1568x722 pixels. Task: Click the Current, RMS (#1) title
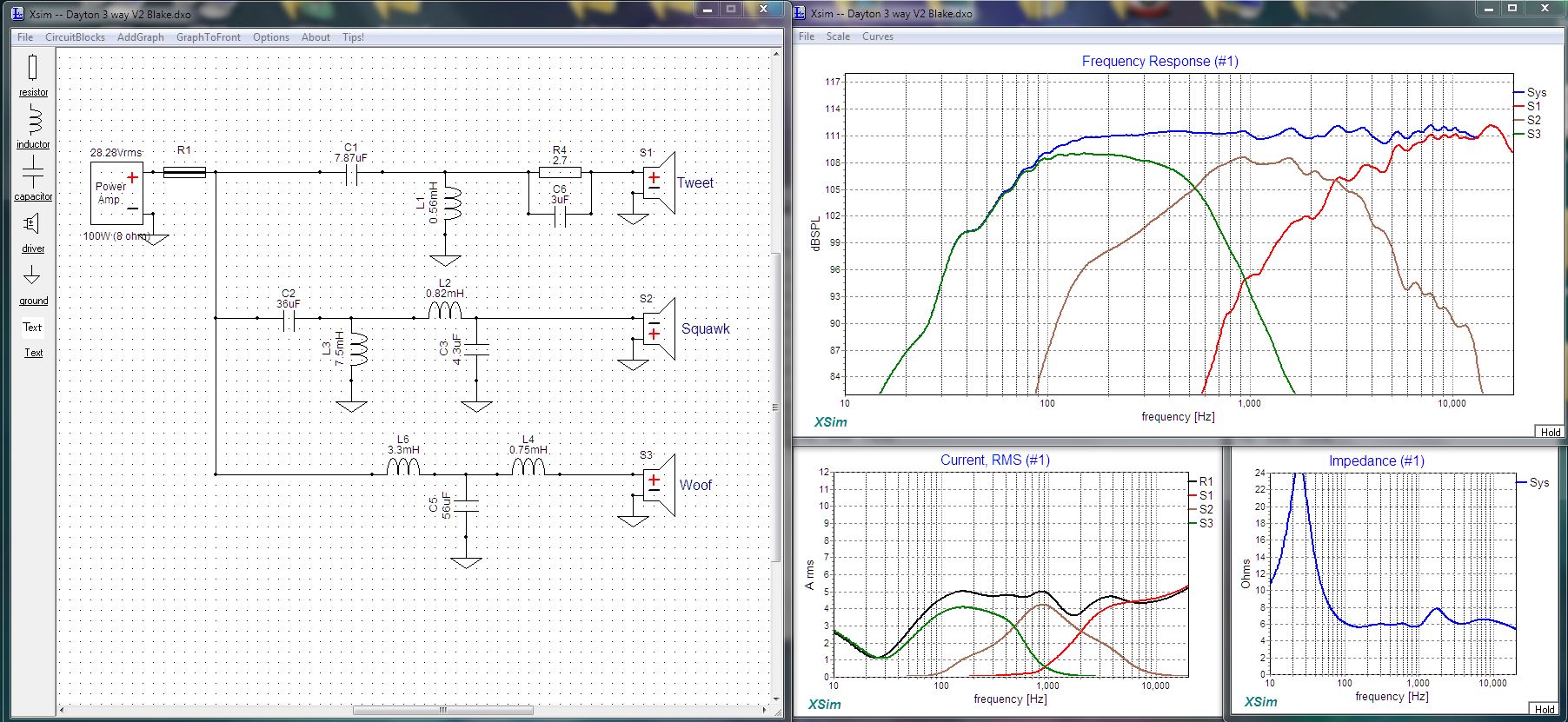[x=994, y=460]
